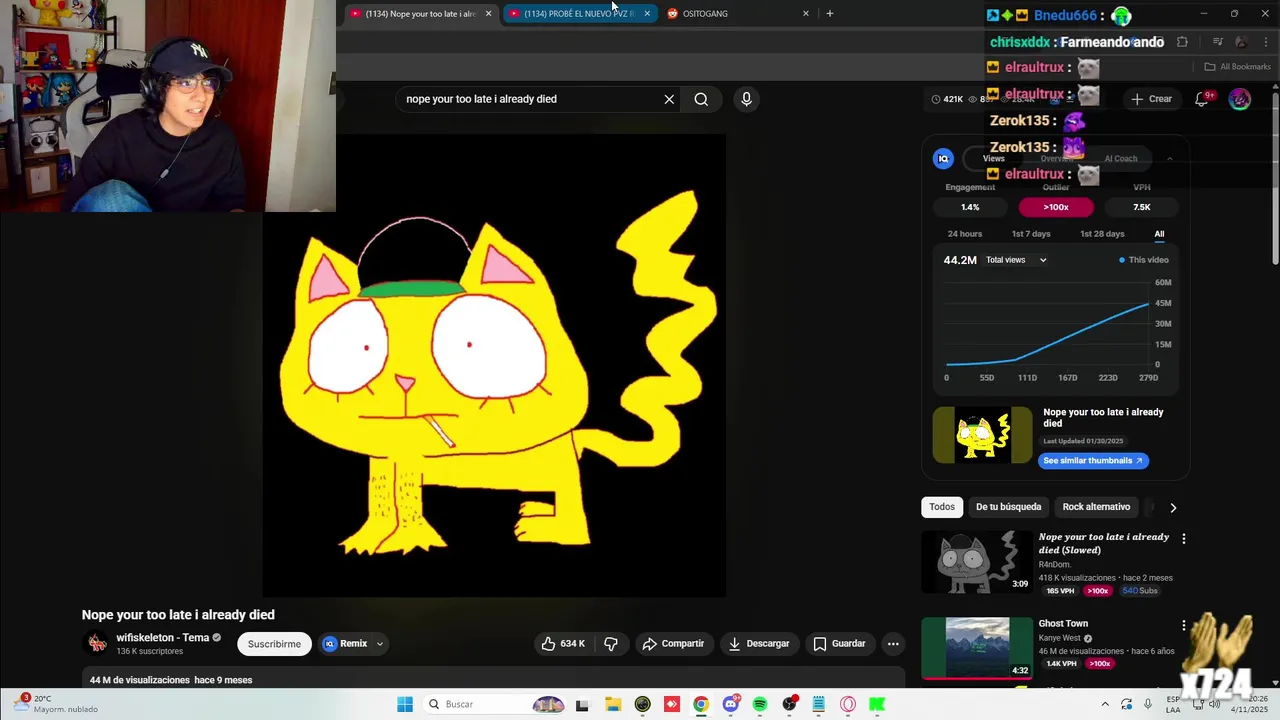Toggle the 1.4% Engagement pill
The width and height of the screenshot is (1280, 720).
pyautogui.click(x=970, y=207)
